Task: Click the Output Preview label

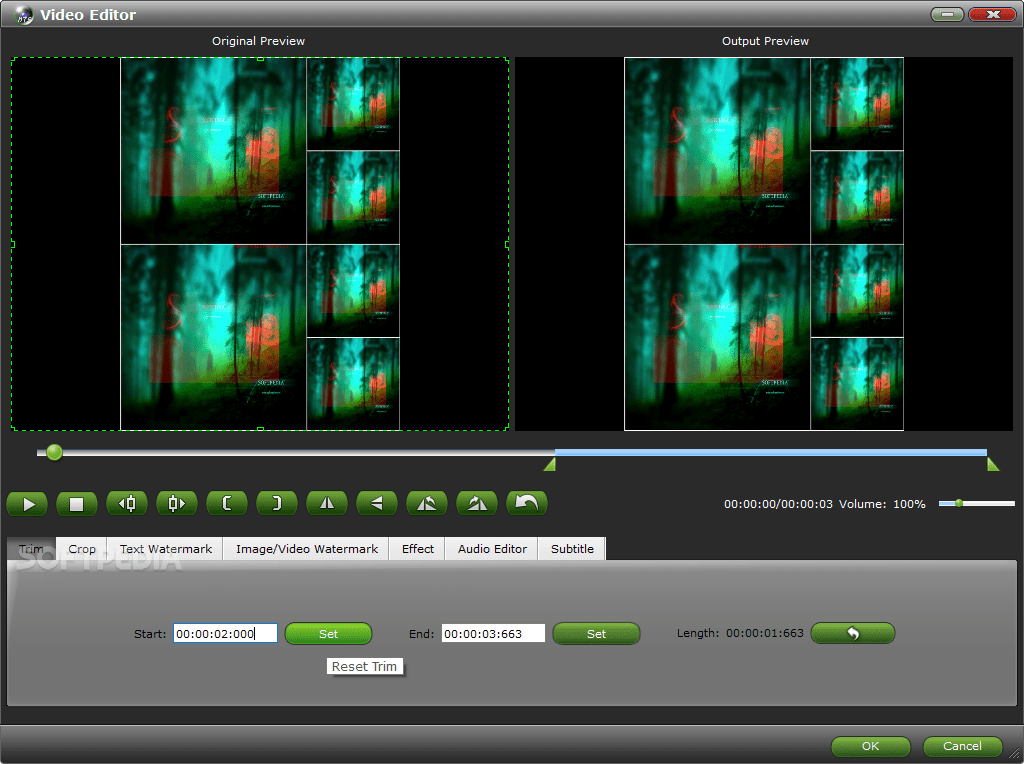Action: tap(765, 40)
